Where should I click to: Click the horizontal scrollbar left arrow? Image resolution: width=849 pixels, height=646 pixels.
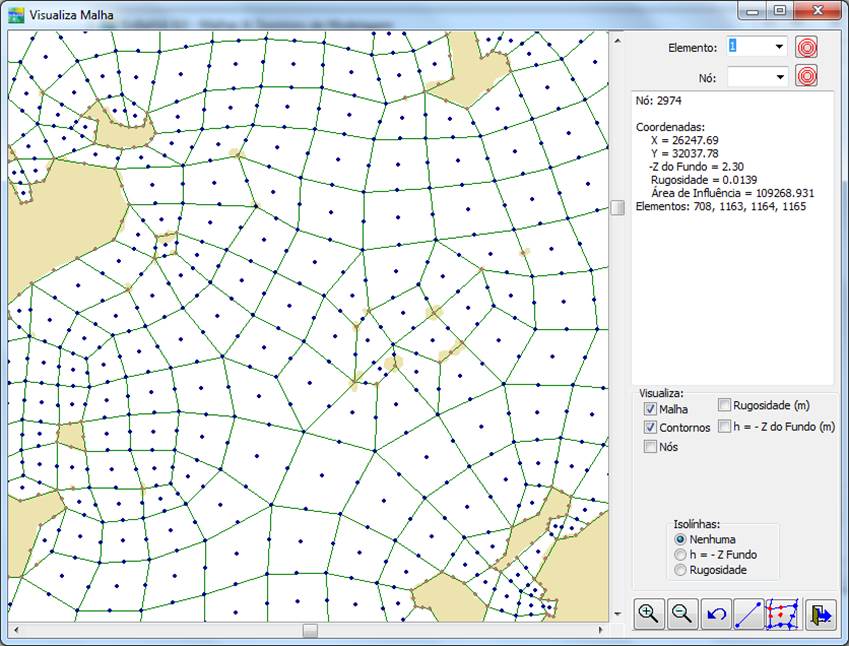point(15,630)
